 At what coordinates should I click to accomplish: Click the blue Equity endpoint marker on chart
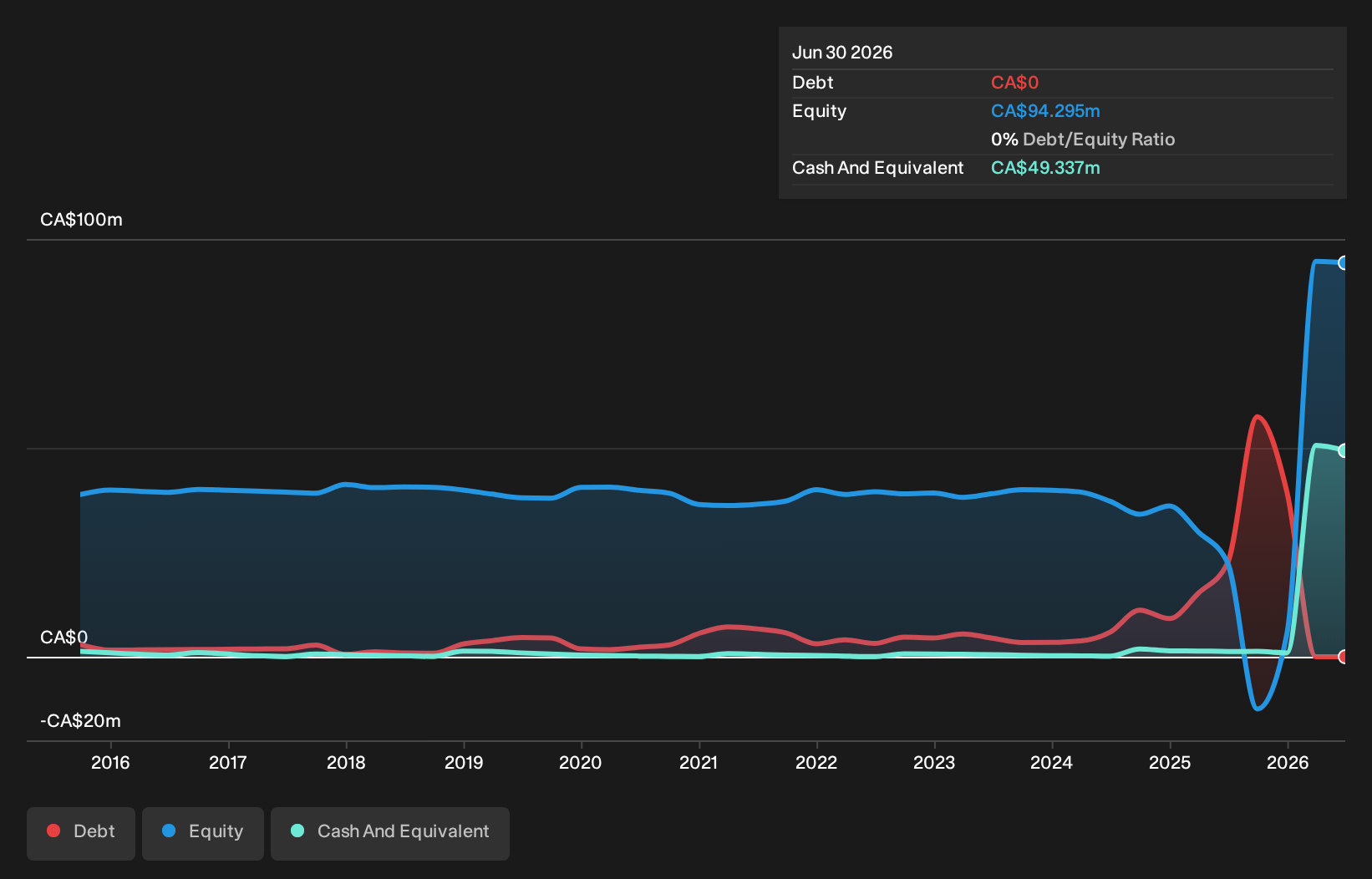(x=1343, y=263)
